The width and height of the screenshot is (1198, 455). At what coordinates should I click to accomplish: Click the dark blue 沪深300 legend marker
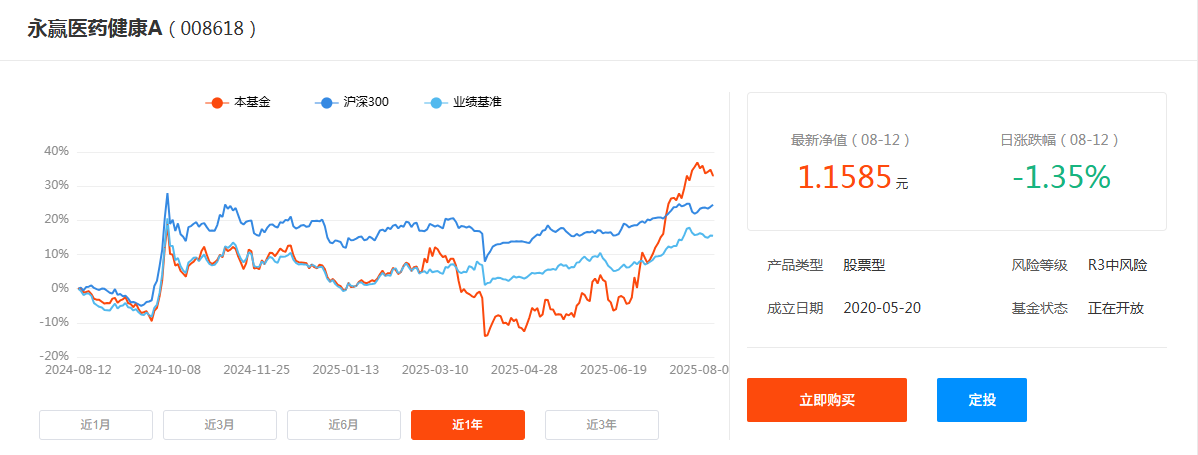tap(325, 103)
